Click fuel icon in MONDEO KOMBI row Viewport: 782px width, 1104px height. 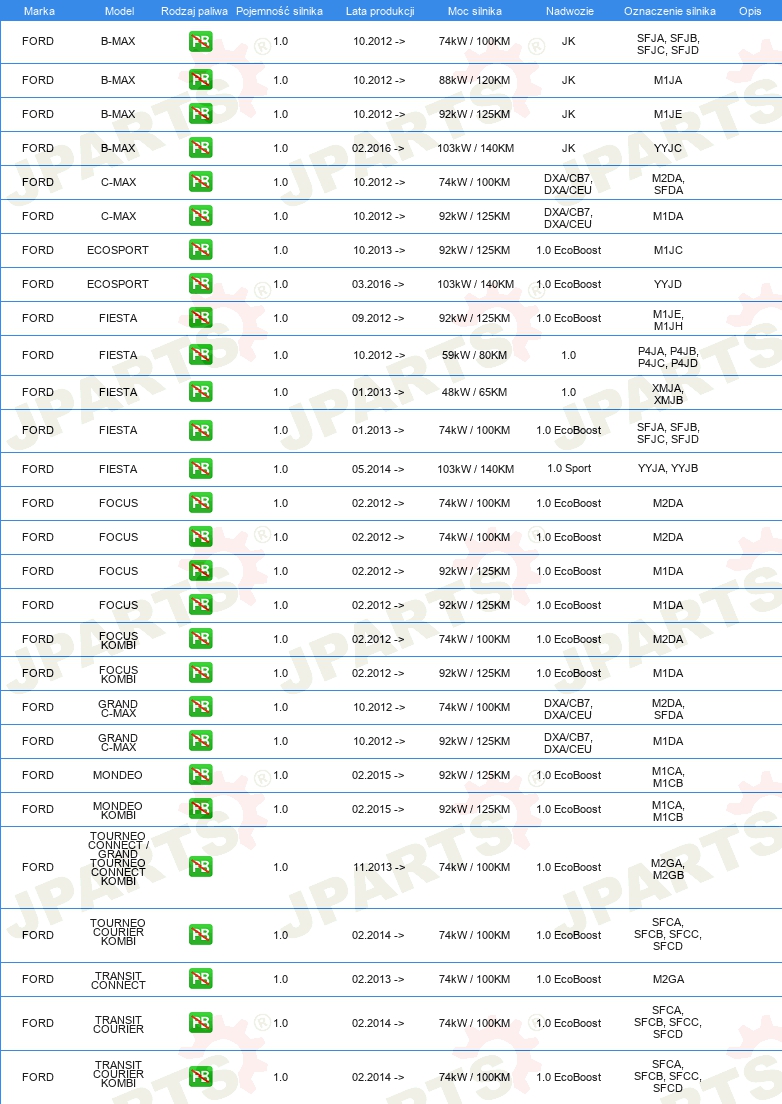click(x=201, y=809)
